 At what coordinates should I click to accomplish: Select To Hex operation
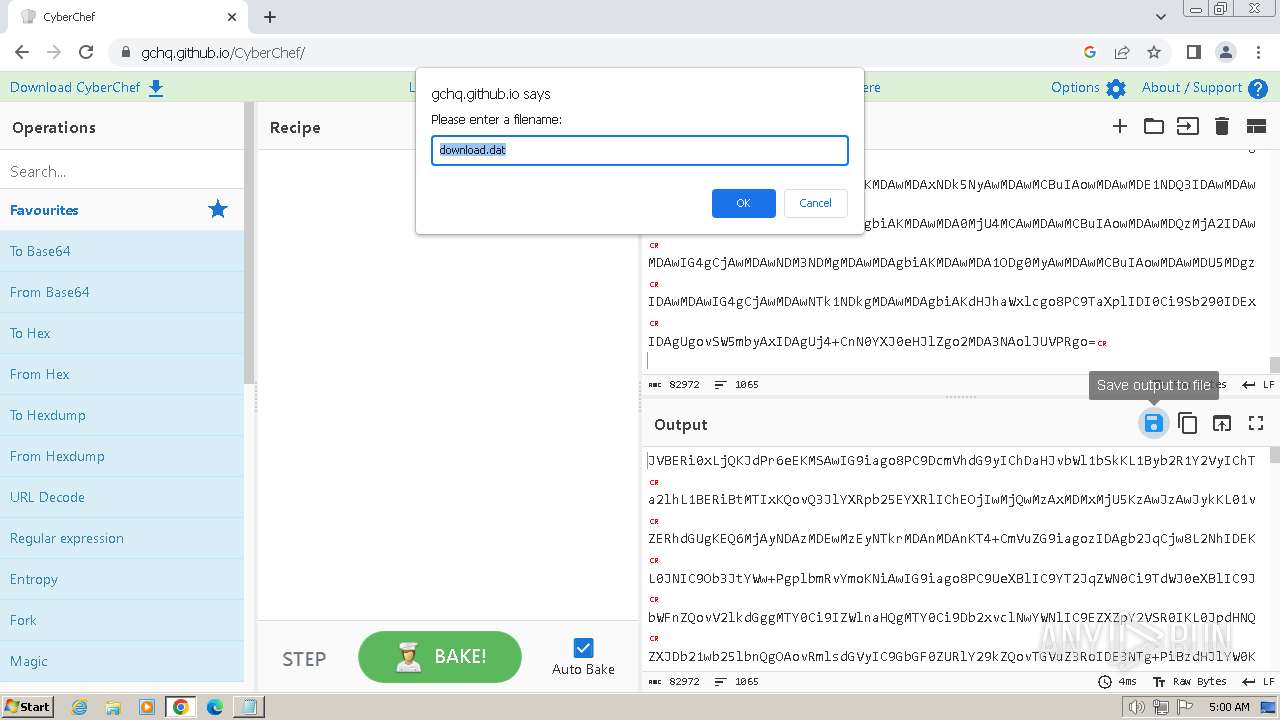tap(122, 333)
